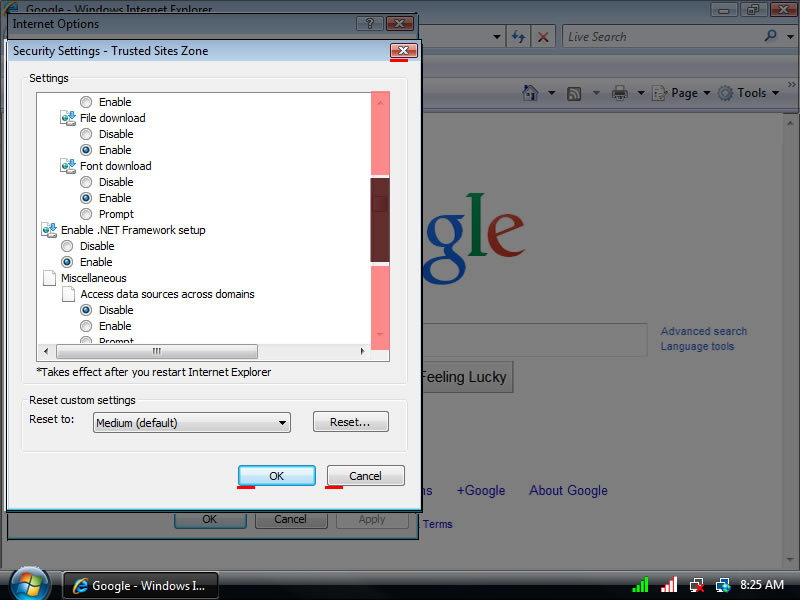Viewport: 800px width, 600px height.
Task: Select Disable under Enable .NET Framework setup
Action: (x=67, y=246)
